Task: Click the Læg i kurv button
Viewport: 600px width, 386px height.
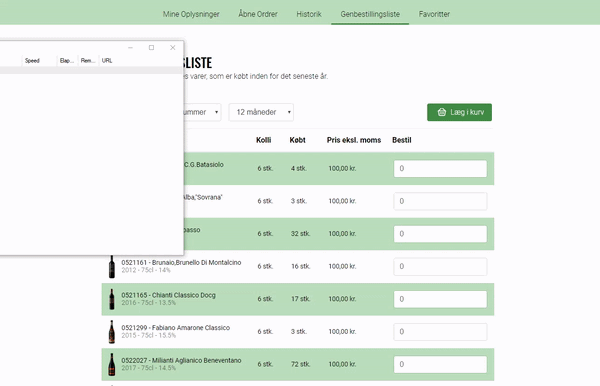Action: (x=460, y=112)
